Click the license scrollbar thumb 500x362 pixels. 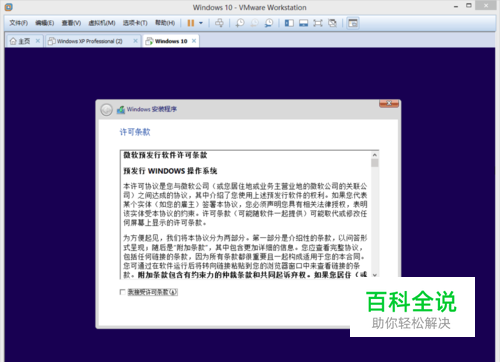click(375, 163)
